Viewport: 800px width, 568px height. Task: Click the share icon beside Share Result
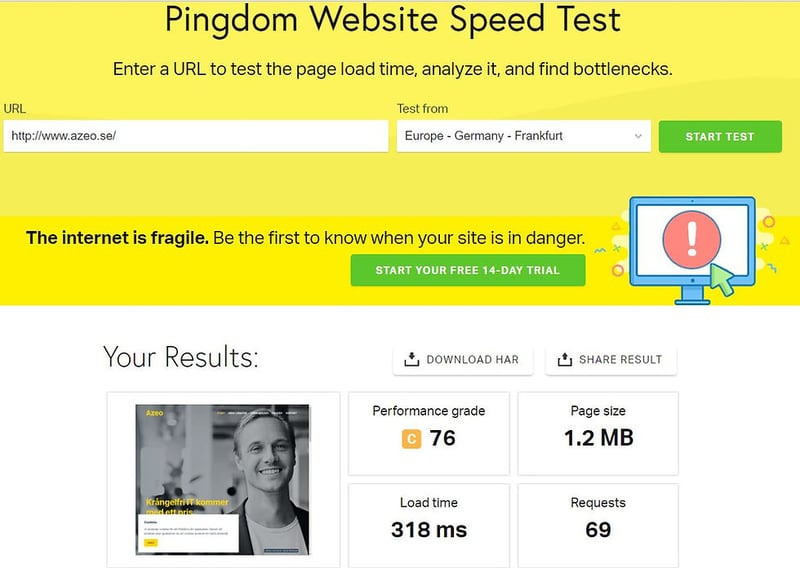[564, 359]
